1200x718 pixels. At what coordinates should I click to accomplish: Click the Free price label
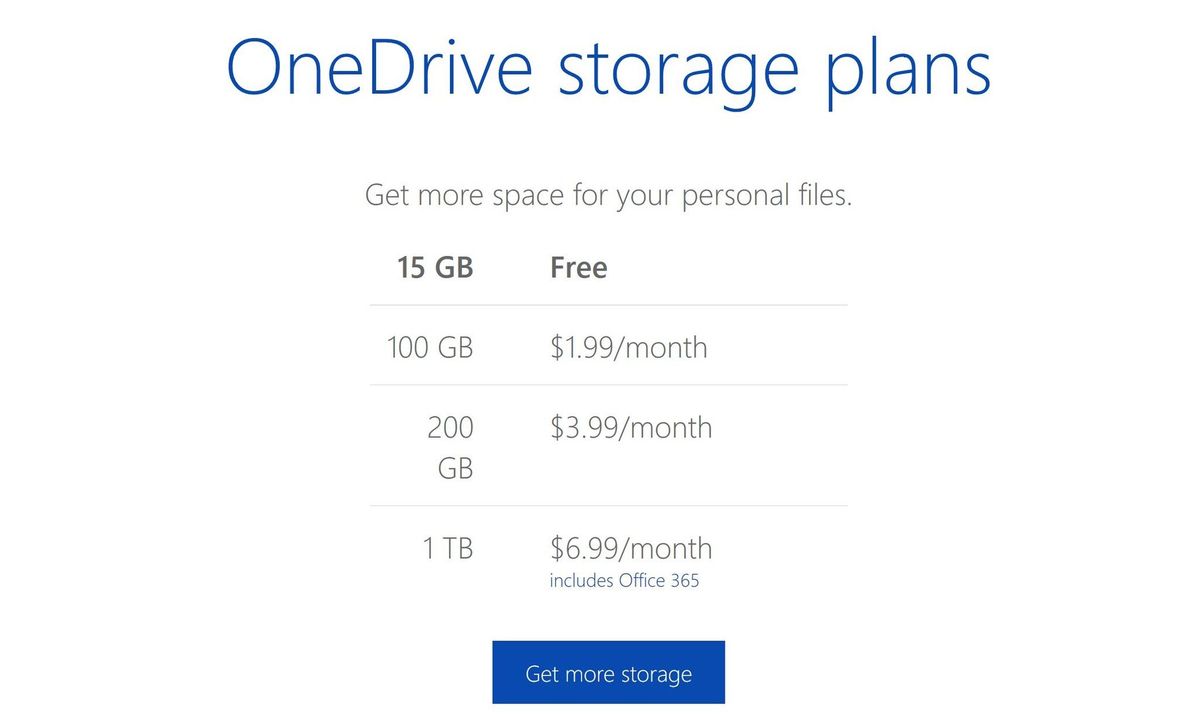[x=578, y=267]
